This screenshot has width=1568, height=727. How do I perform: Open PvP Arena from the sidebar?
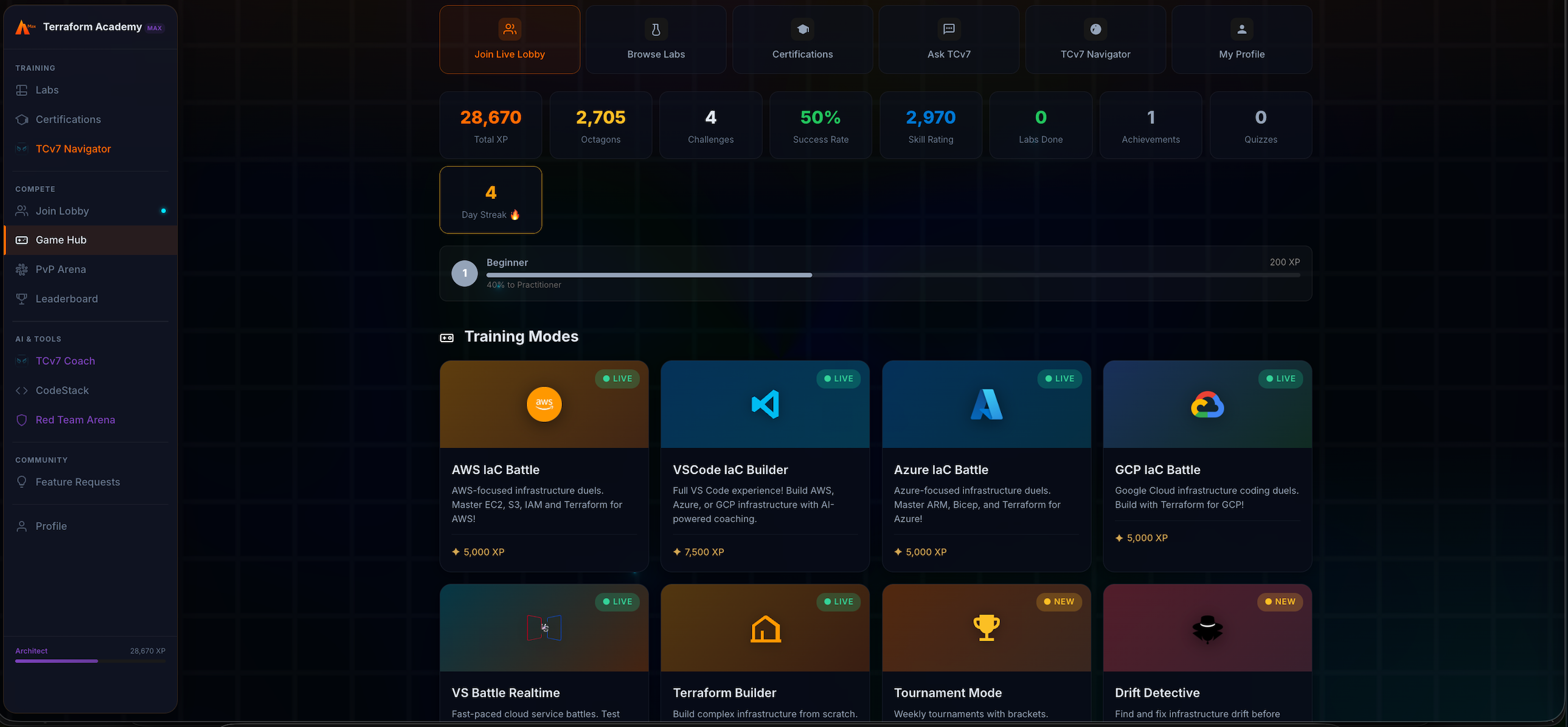coord(90,269)
